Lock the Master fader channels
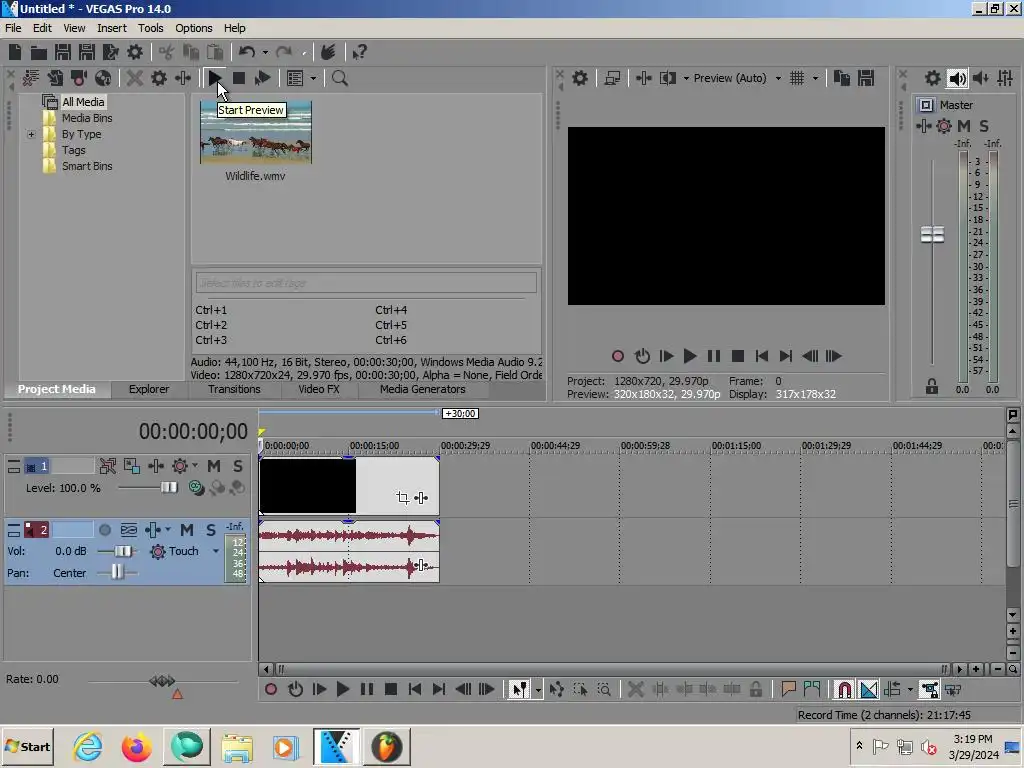This screenshot has height=768, width=1024. click(x=932, y=386)
